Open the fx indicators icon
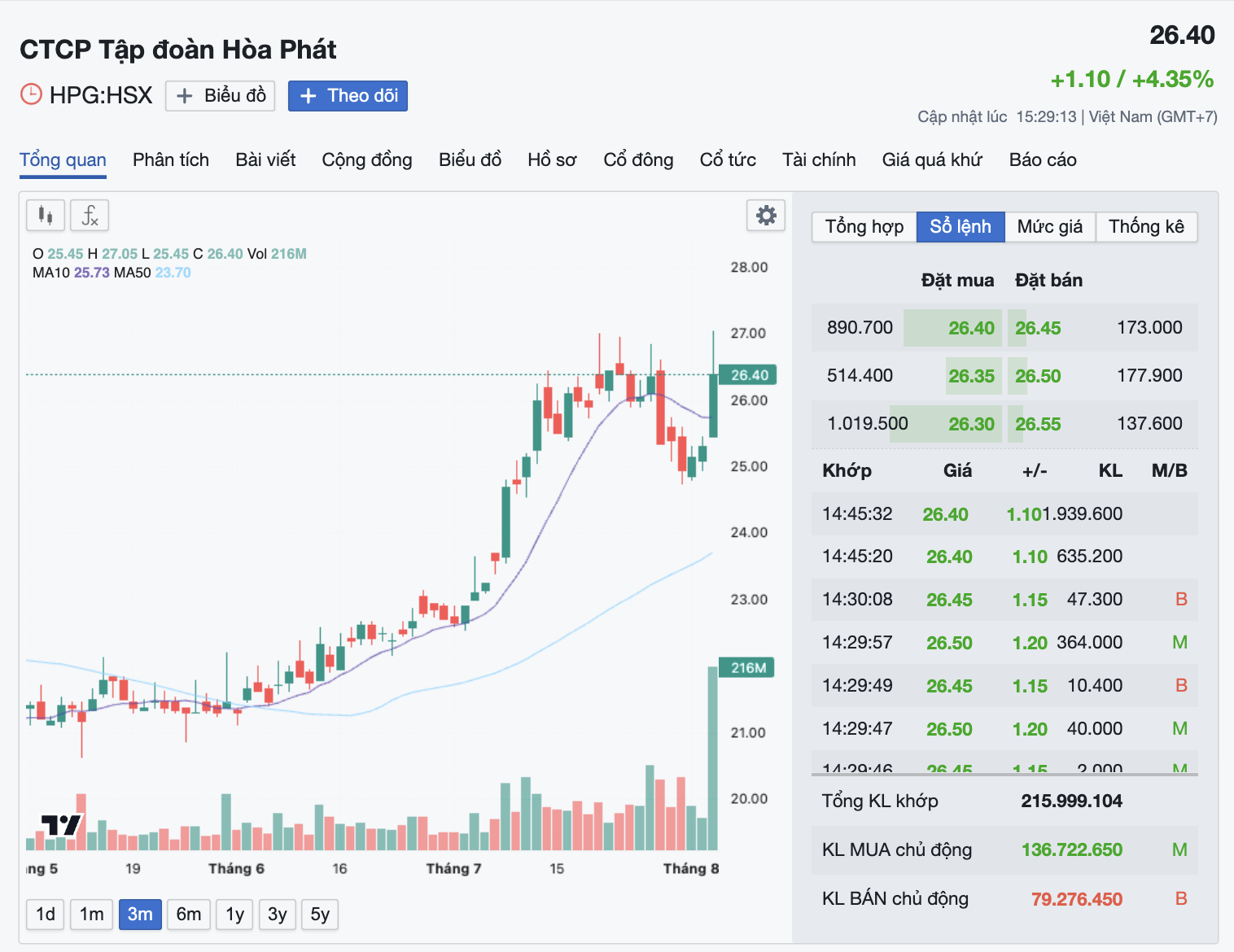1234x952 pixels. pyautogui.click(x=90, y=216)
